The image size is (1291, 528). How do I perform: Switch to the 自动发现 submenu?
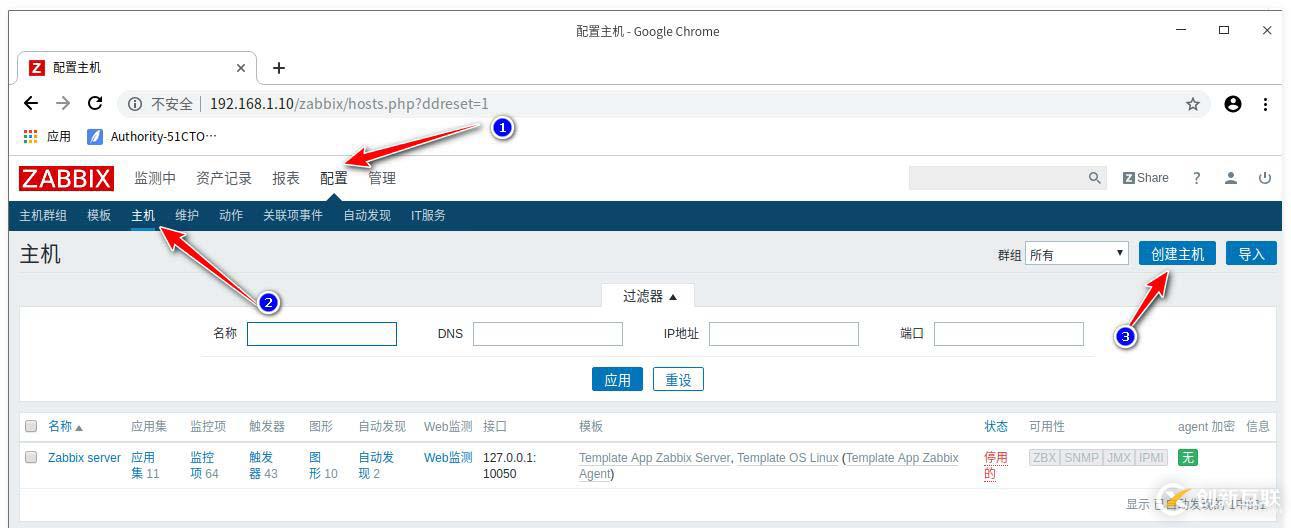367,215
